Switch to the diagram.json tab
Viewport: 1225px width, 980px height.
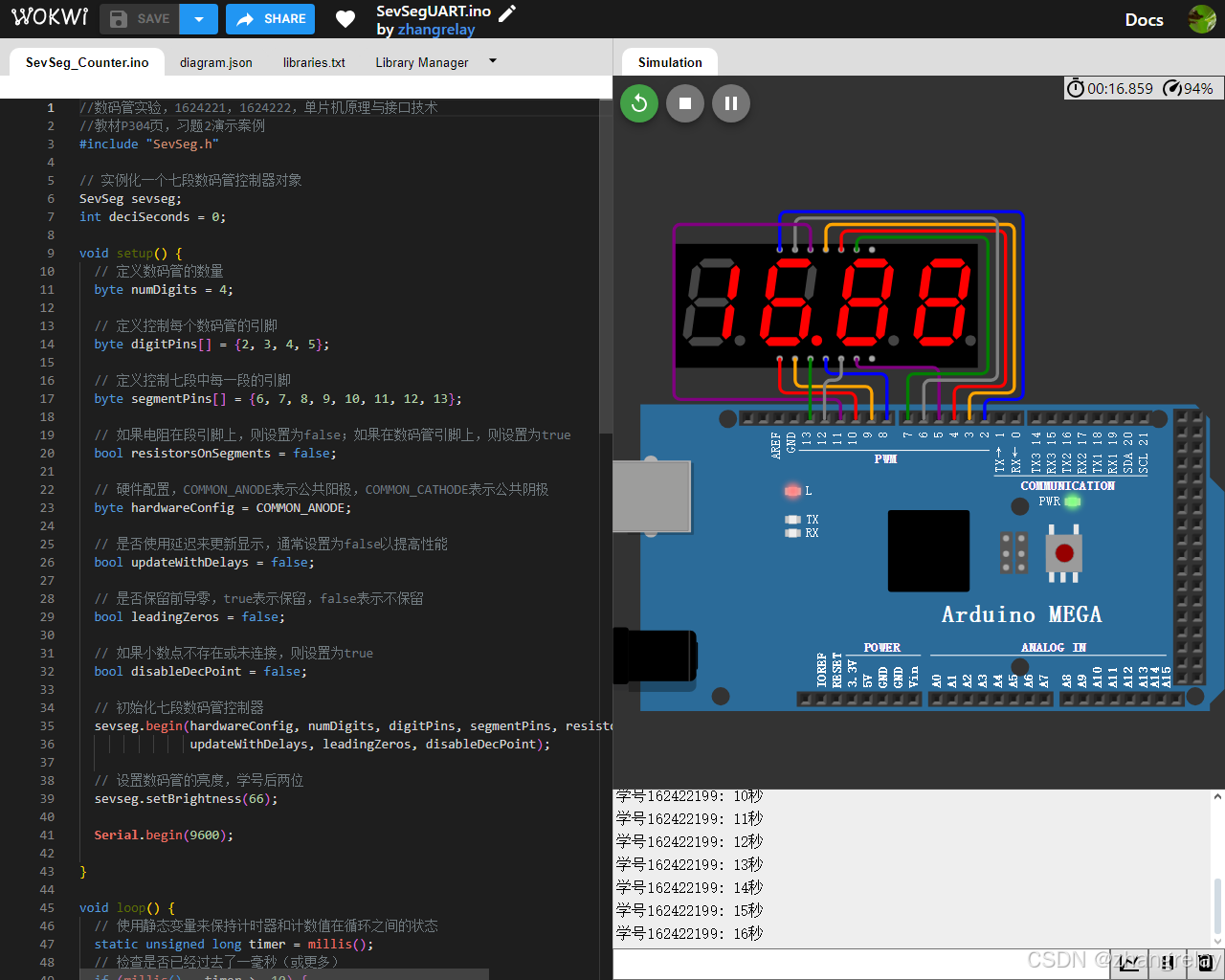pos(216,62)
